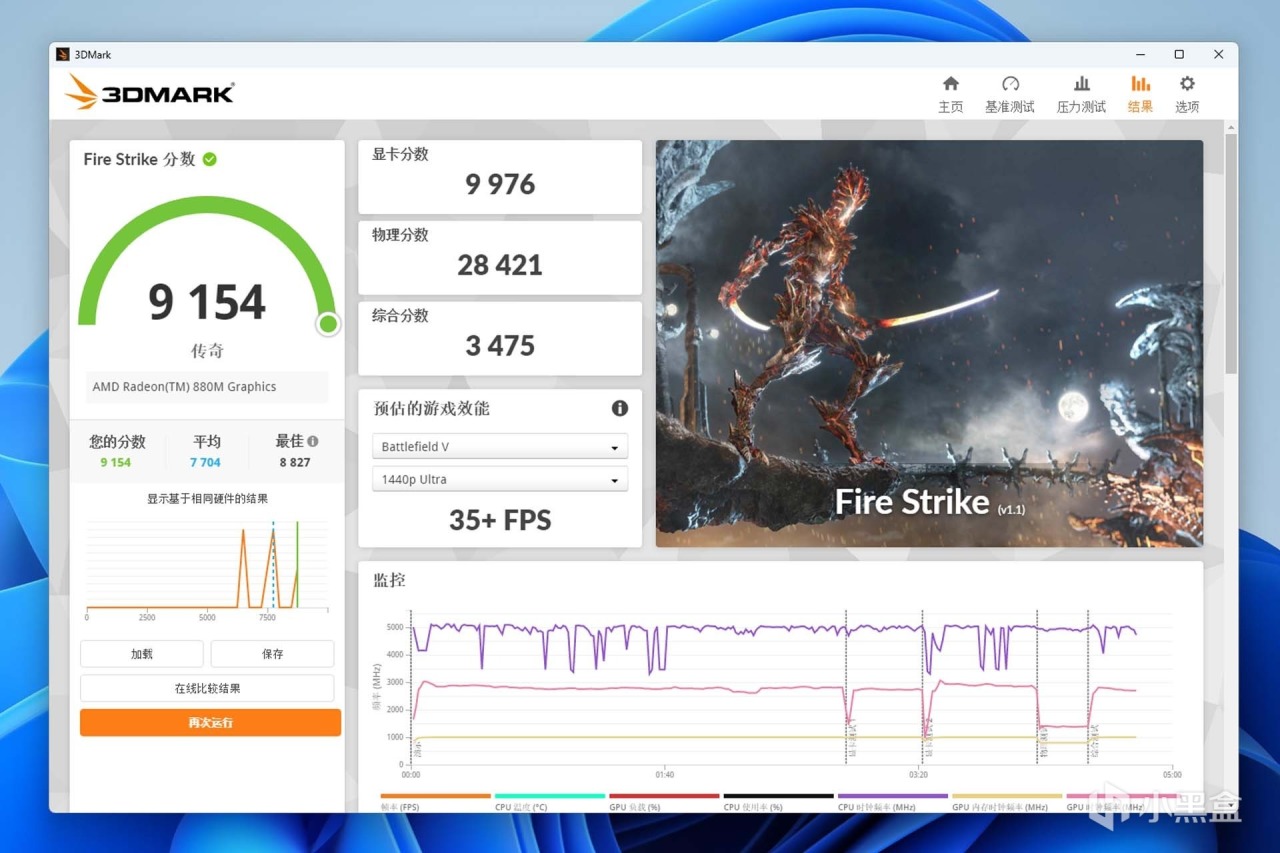The image size is (1280, 853).
Task: Click the 35+ FPS estimate
Action: tap(500, 520)
